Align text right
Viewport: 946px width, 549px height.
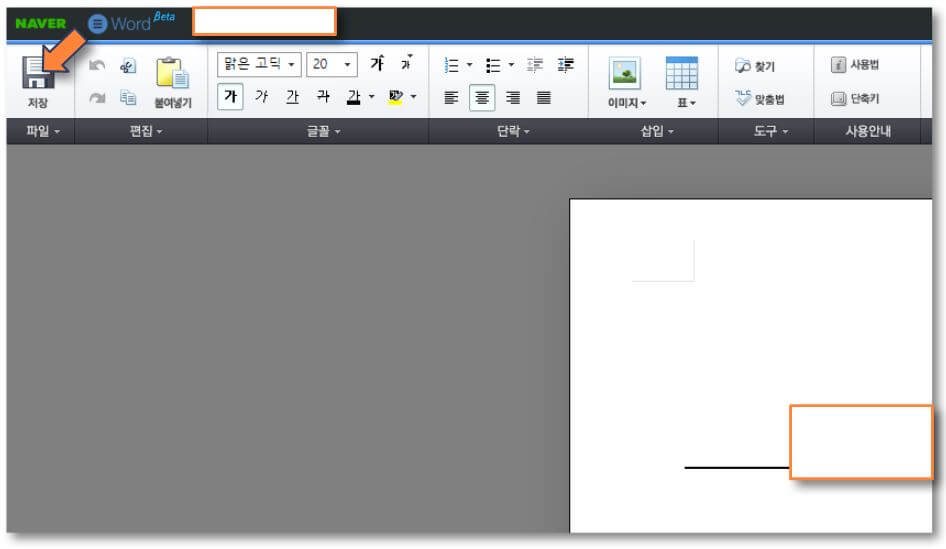(513, 98)
